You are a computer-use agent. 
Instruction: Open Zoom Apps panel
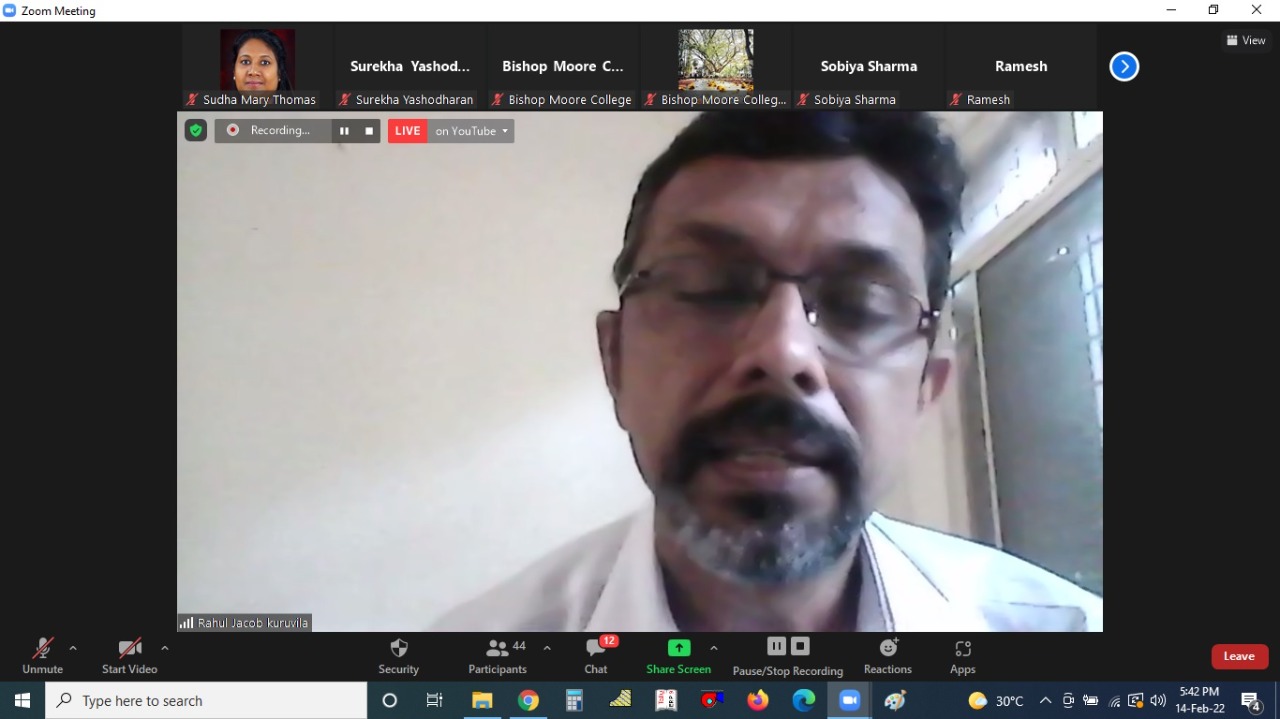click(963, 656)
